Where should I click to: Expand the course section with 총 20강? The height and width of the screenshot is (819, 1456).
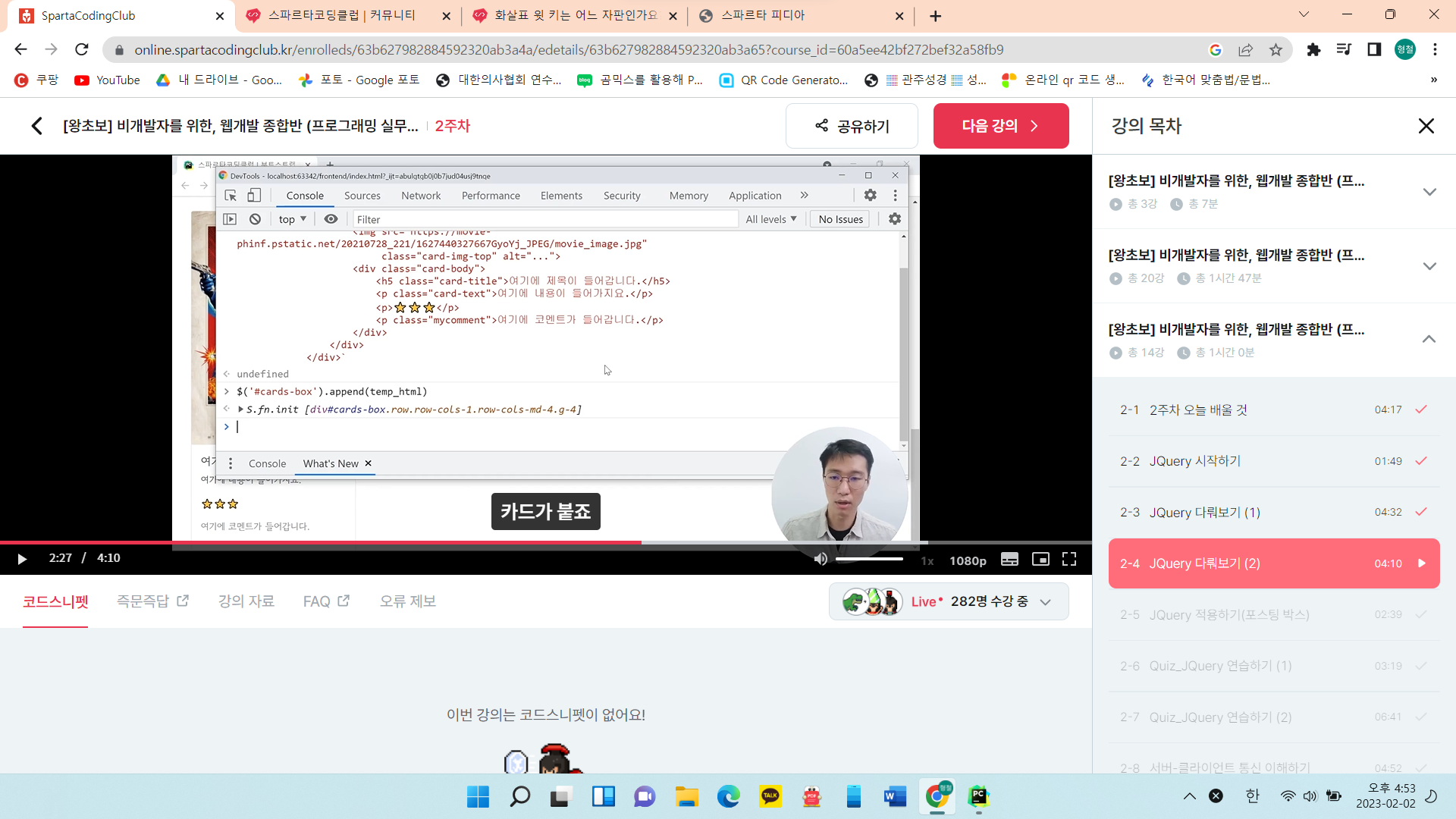(x=1274, y=265)
